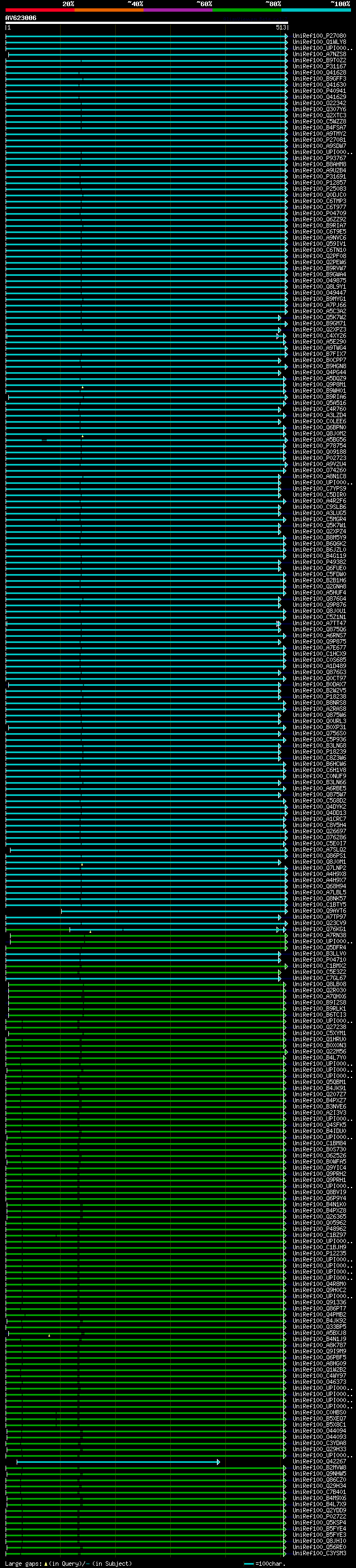Click the cyan ~100% identity legend segment
Screen dimensions: 356x1568
[316, 10]
